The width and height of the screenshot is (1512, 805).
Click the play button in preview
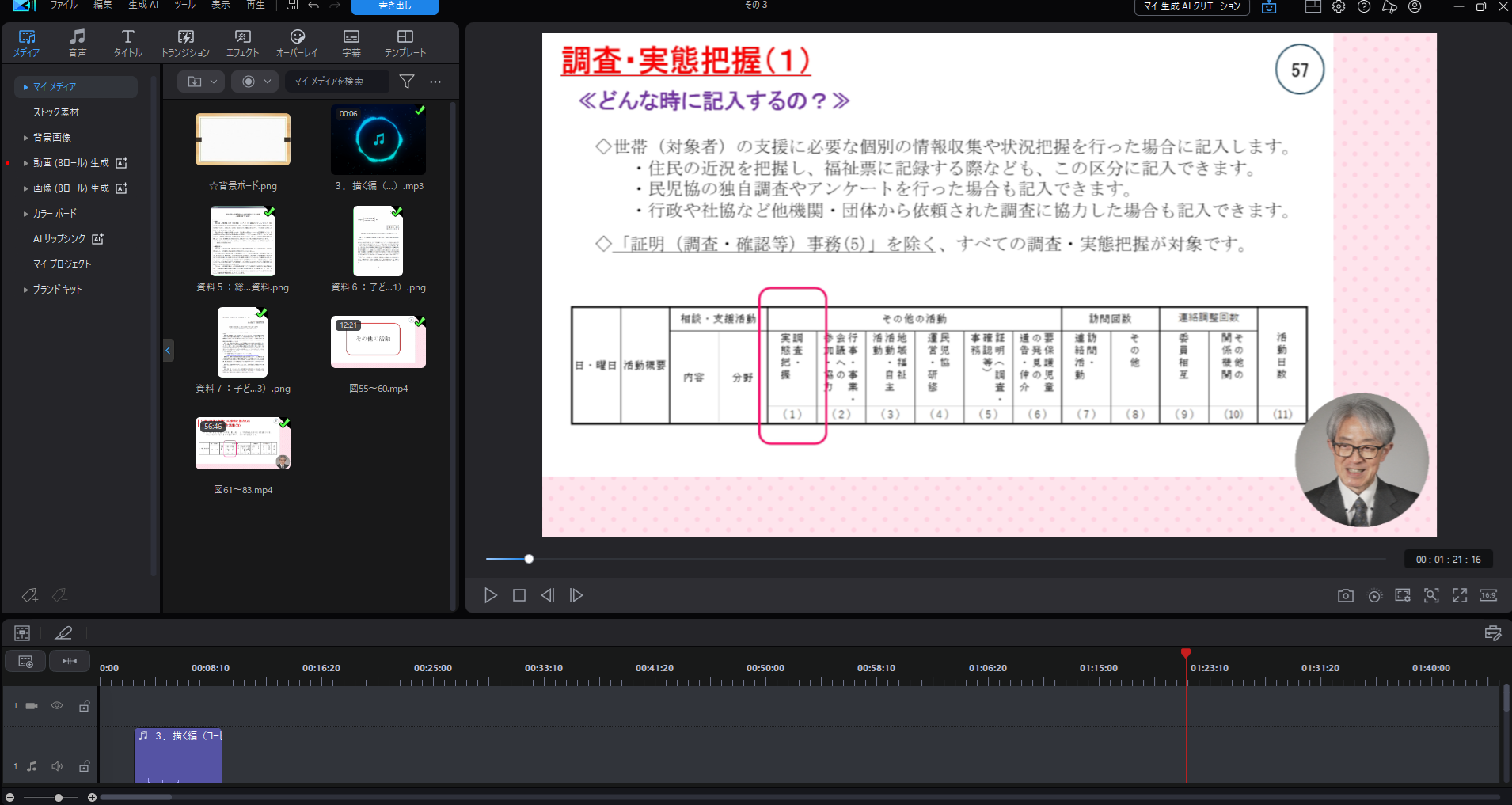[x=491, y=595]
